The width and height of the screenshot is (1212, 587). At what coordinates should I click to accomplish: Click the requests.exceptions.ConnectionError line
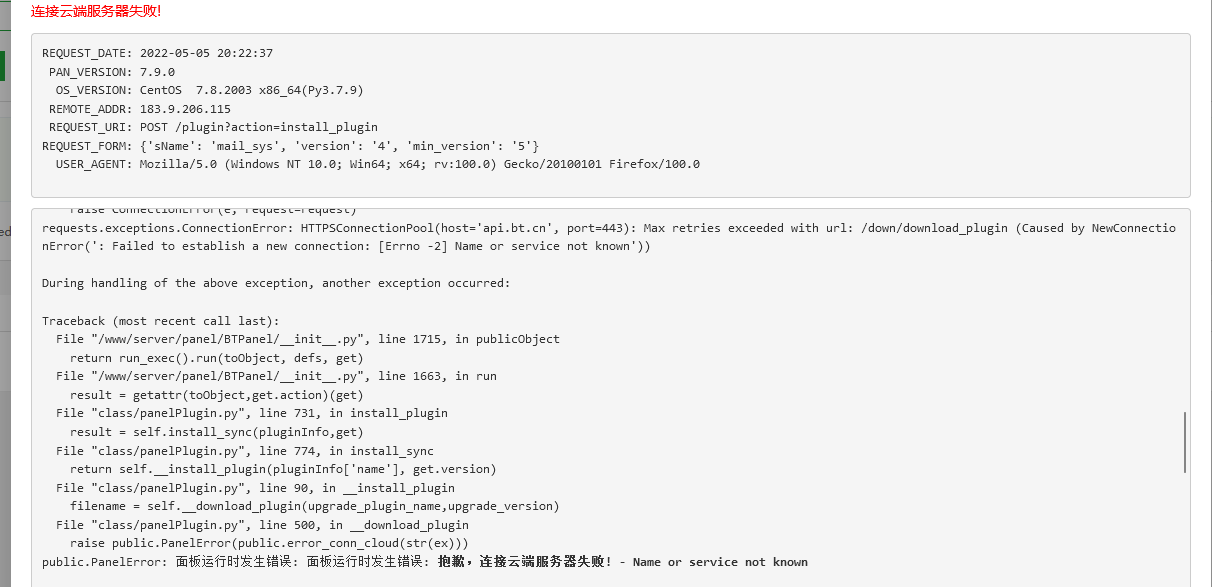tap(609, 237)
